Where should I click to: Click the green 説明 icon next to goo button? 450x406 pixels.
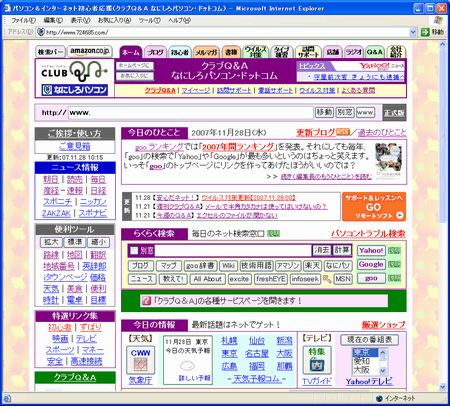tap(394, 278)
